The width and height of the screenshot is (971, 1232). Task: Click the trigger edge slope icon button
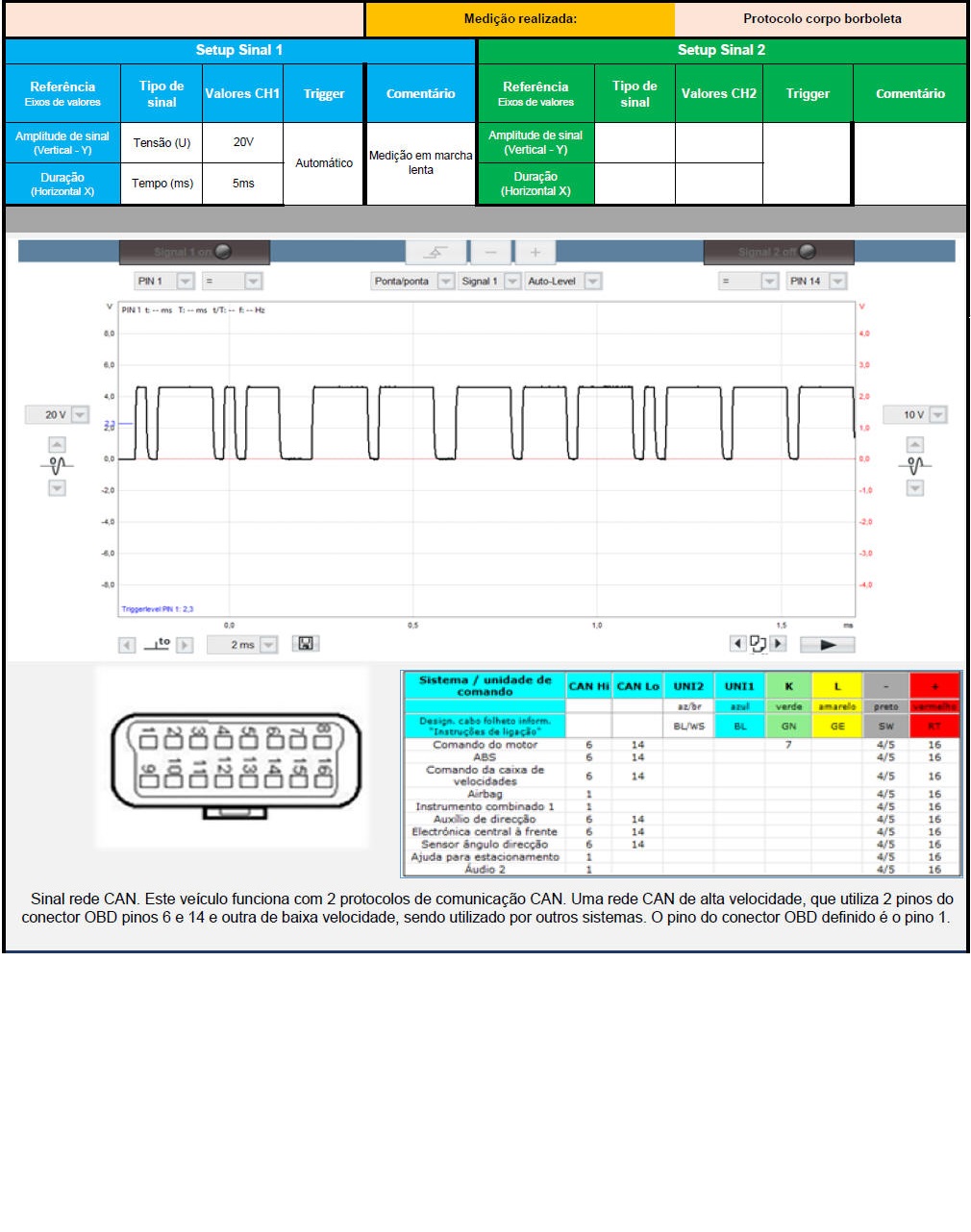click(436, 252)
